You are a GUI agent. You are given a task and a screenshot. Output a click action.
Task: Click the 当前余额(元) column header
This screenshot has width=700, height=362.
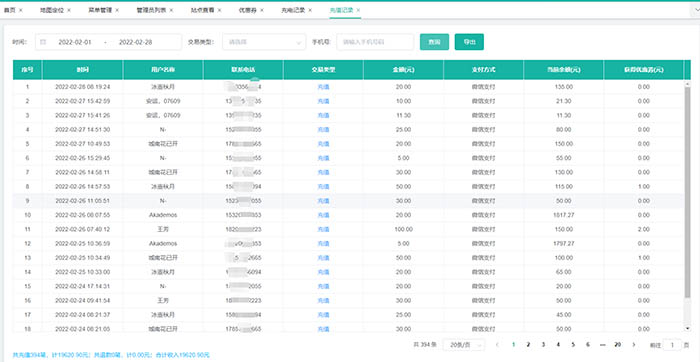point(563,70)
